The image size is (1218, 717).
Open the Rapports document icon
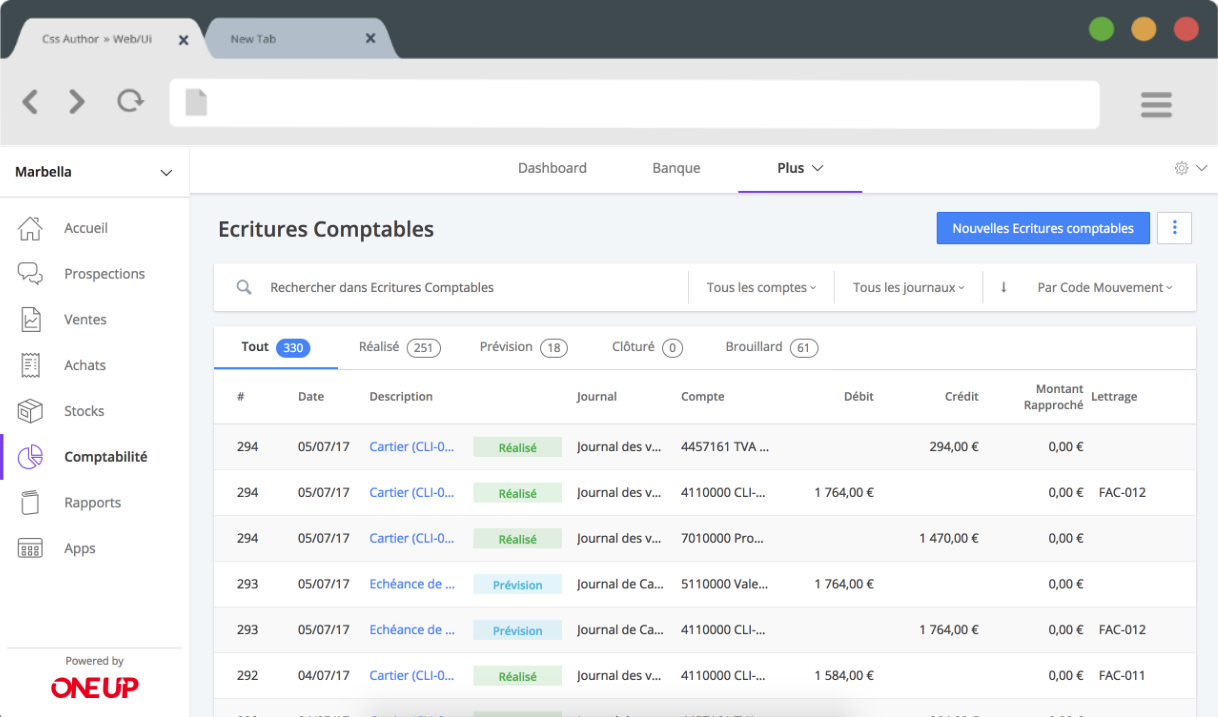tap(31, 503)
